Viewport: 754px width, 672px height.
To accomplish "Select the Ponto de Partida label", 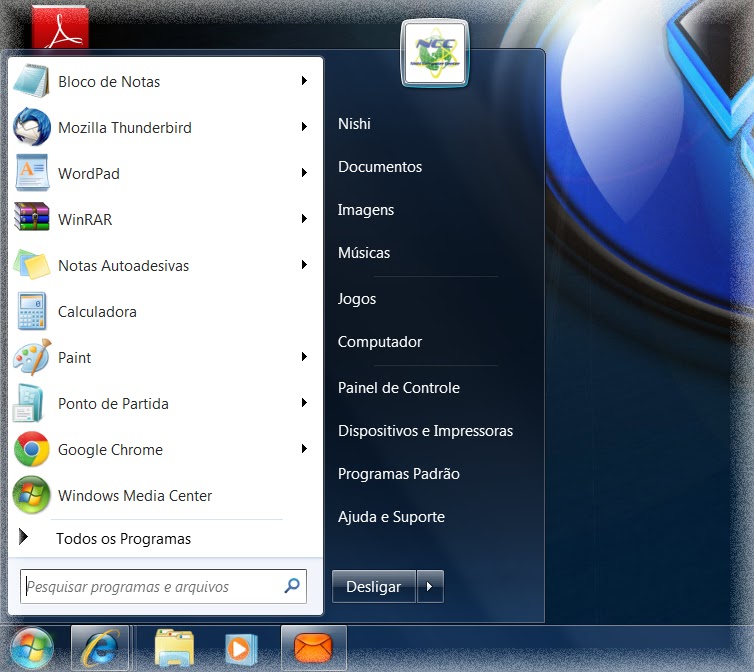I will point(113,404).
